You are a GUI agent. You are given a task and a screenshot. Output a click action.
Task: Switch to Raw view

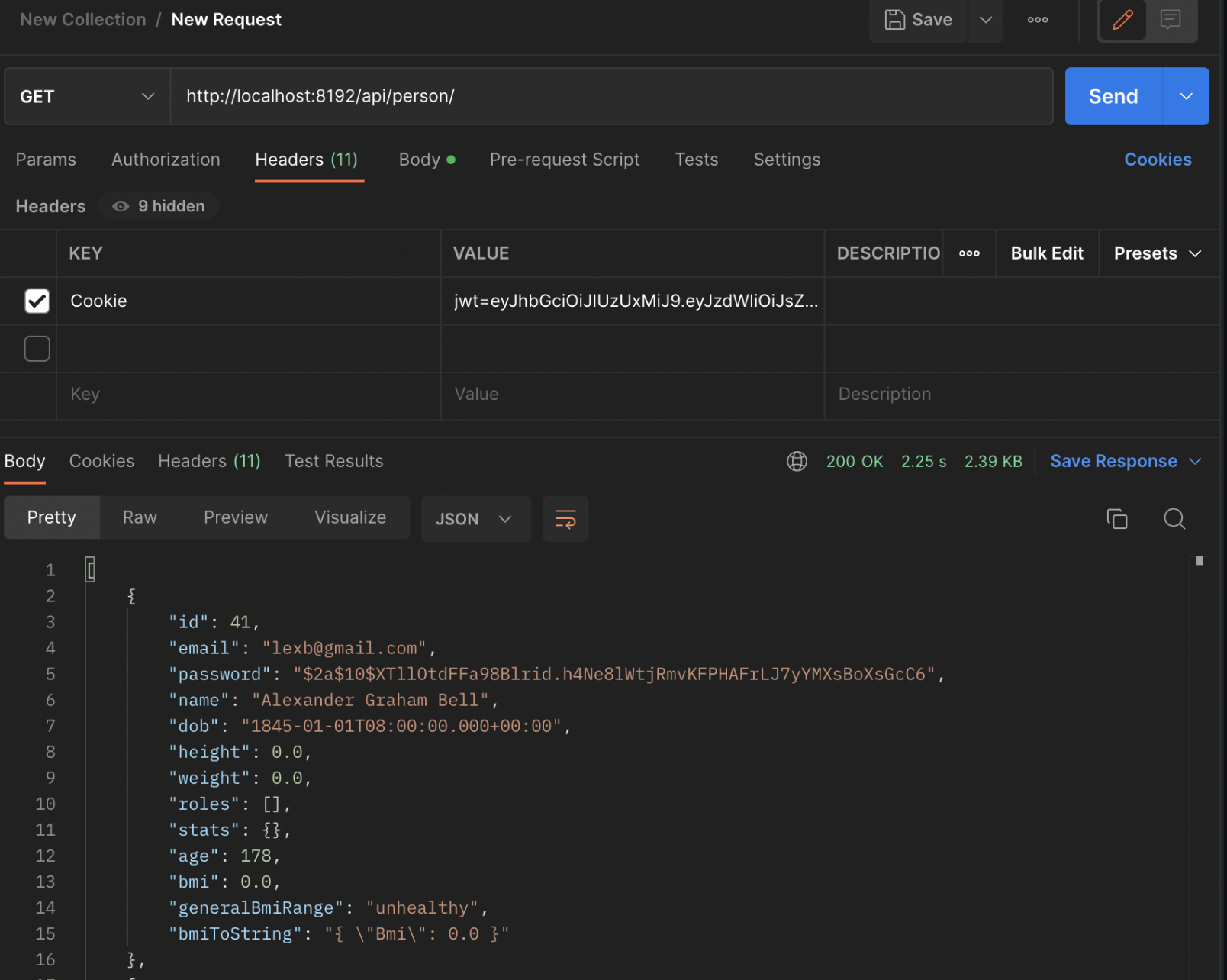point(140,517)
